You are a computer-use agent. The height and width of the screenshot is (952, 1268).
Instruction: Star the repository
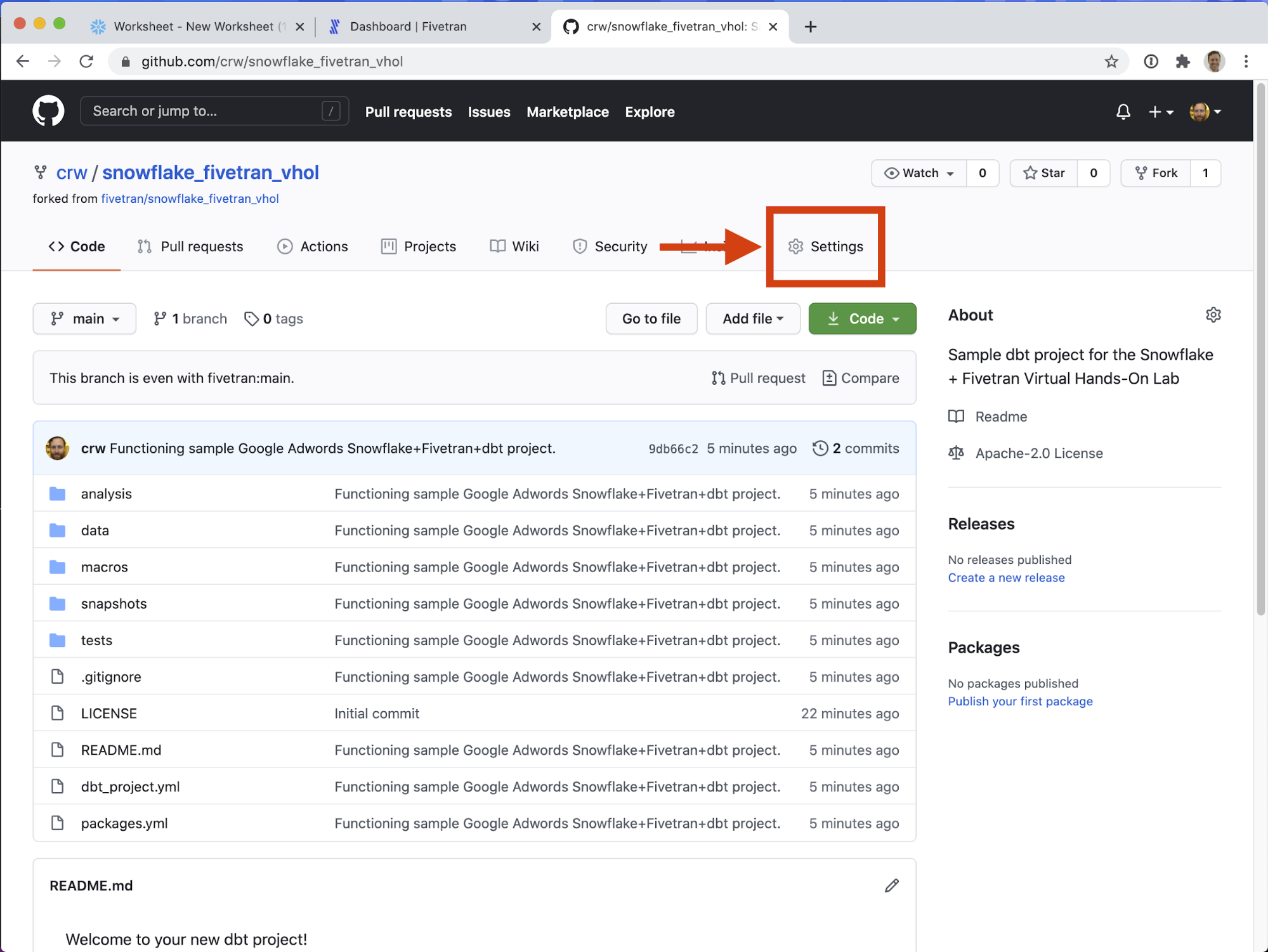[1044, 173]
